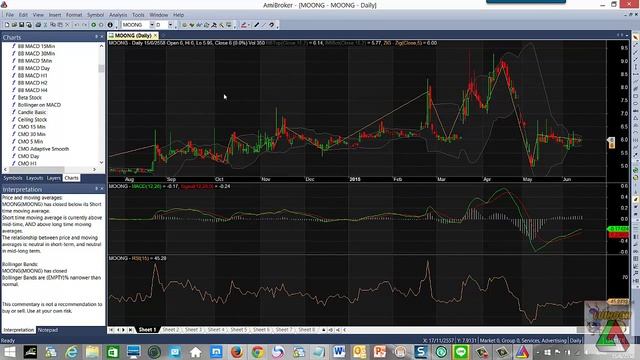Pin or unpin the Charts panel
Screen dimensions: 640x360
point(96,37)
